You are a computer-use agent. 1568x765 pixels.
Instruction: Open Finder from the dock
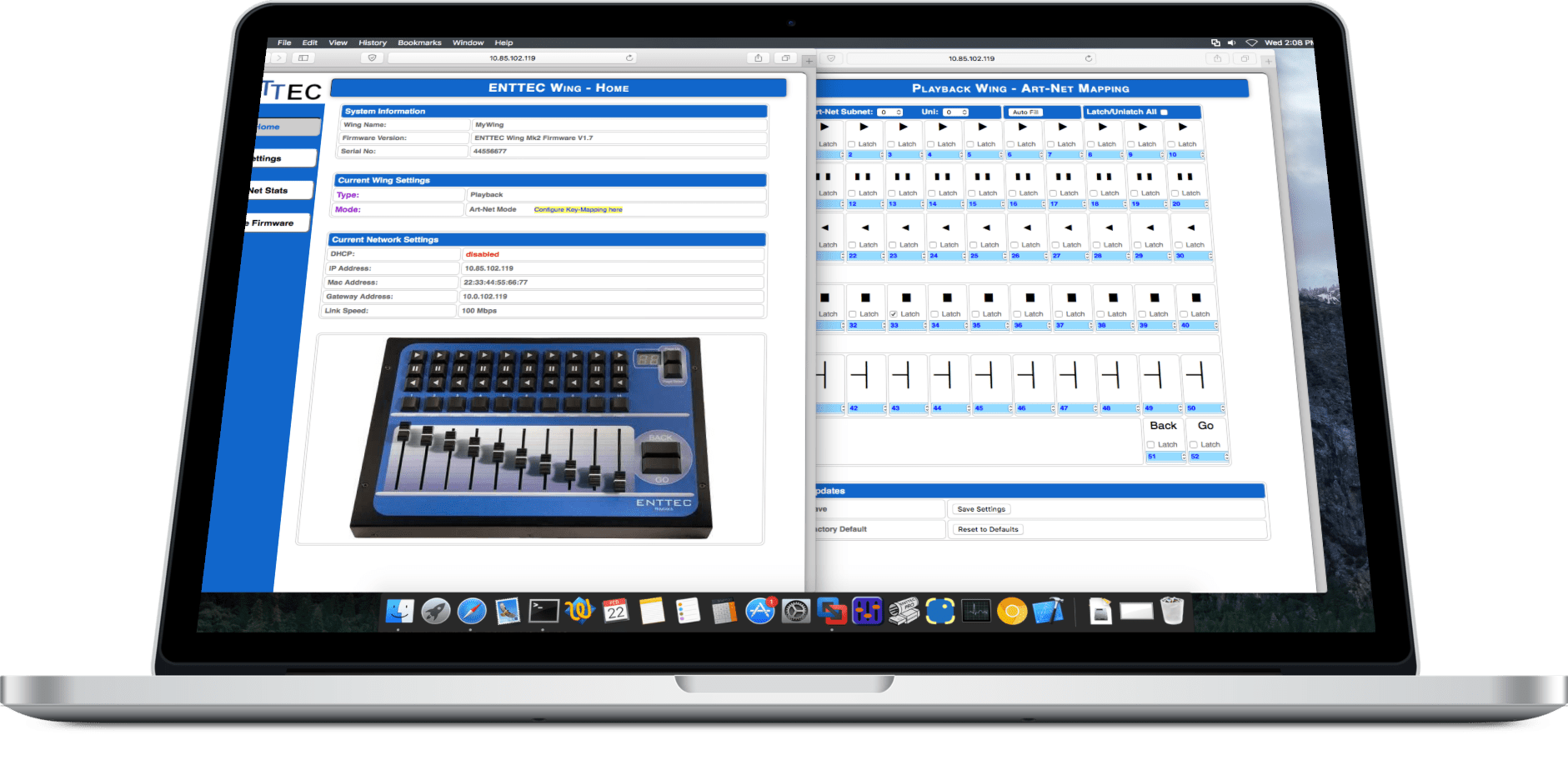(x=400, y=612)
